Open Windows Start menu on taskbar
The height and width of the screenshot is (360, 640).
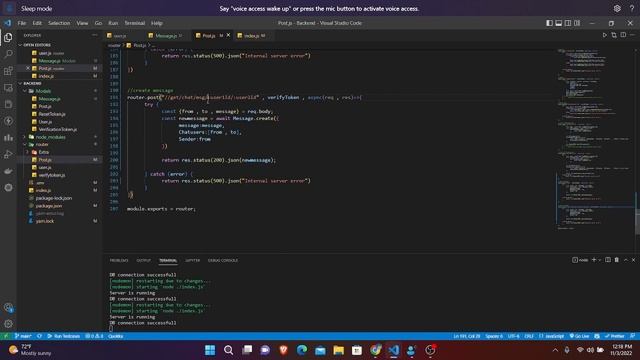point(210,350)
